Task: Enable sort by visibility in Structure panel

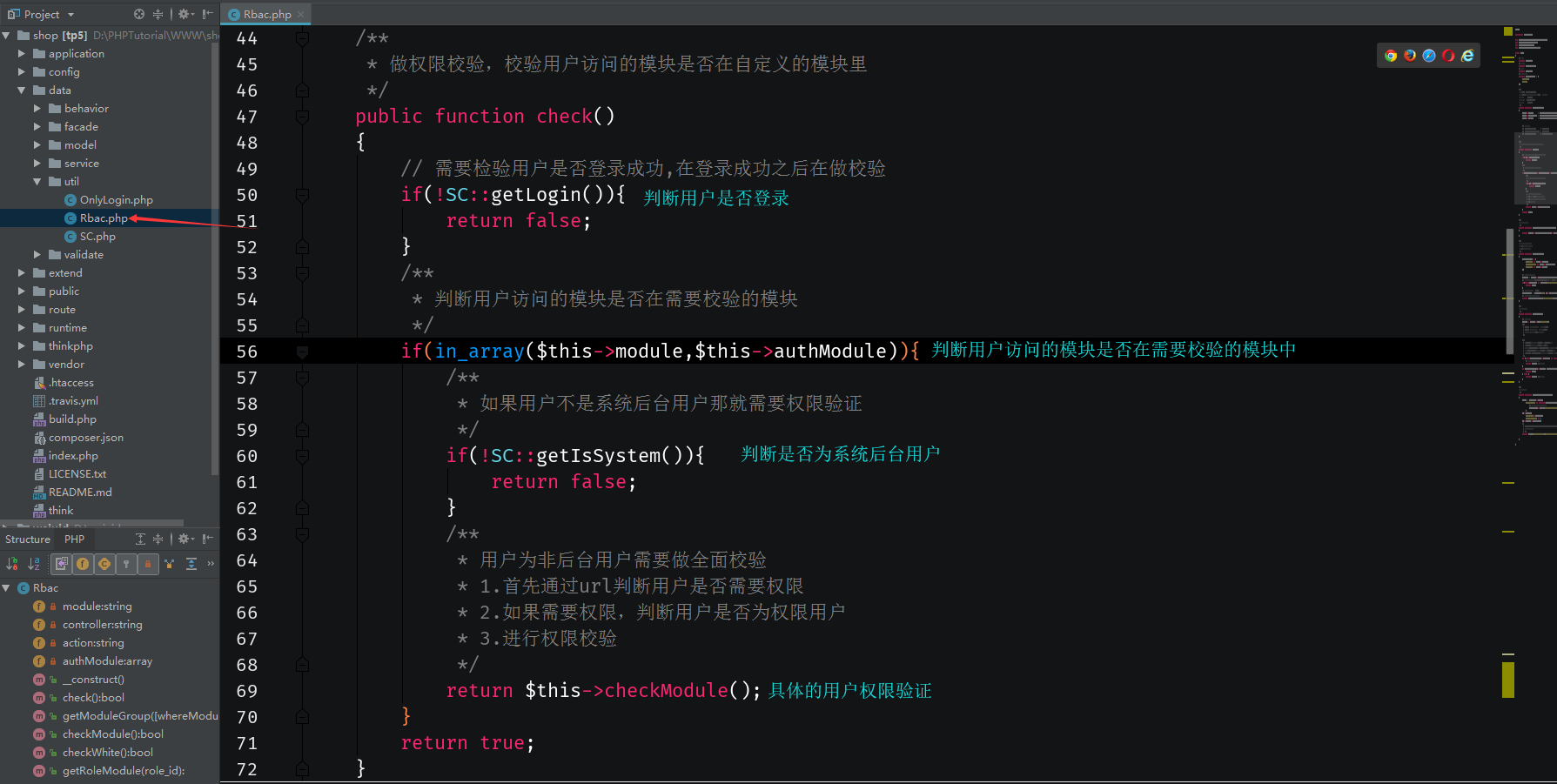Action: tap(11, 564)
